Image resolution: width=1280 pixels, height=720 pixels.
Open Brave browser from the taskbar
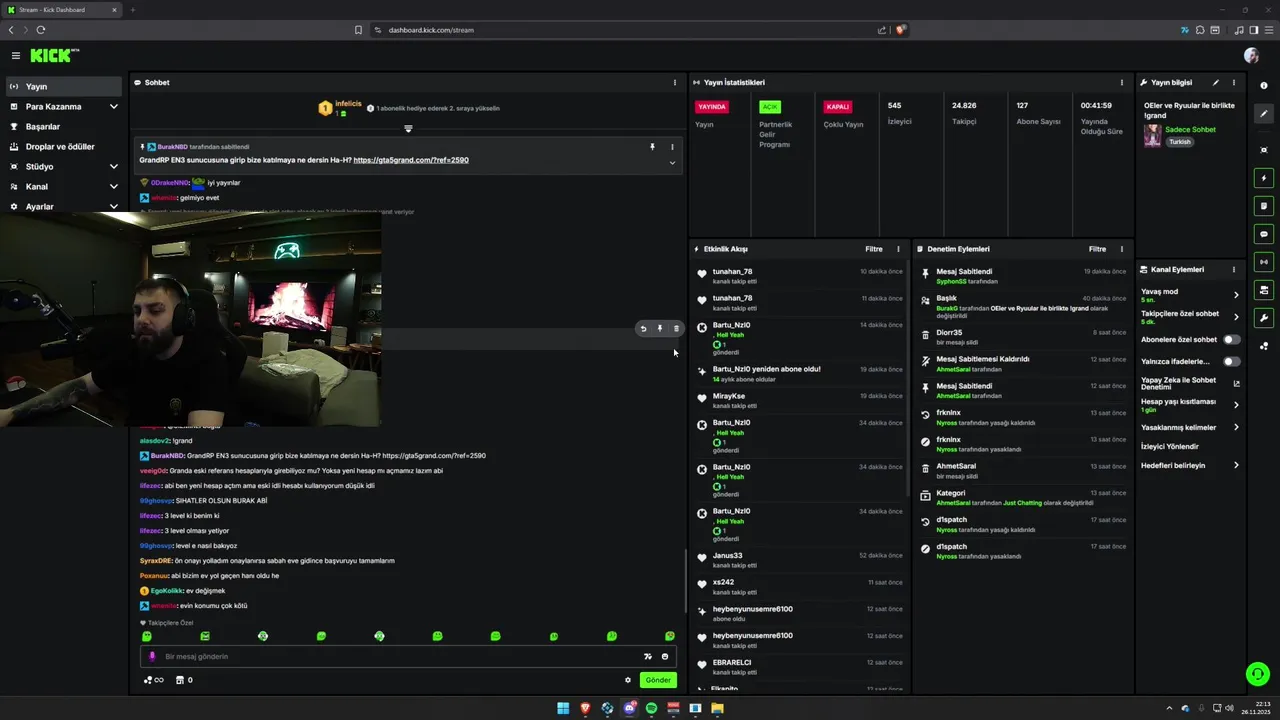pyautogui.click(x=586, y=708)
